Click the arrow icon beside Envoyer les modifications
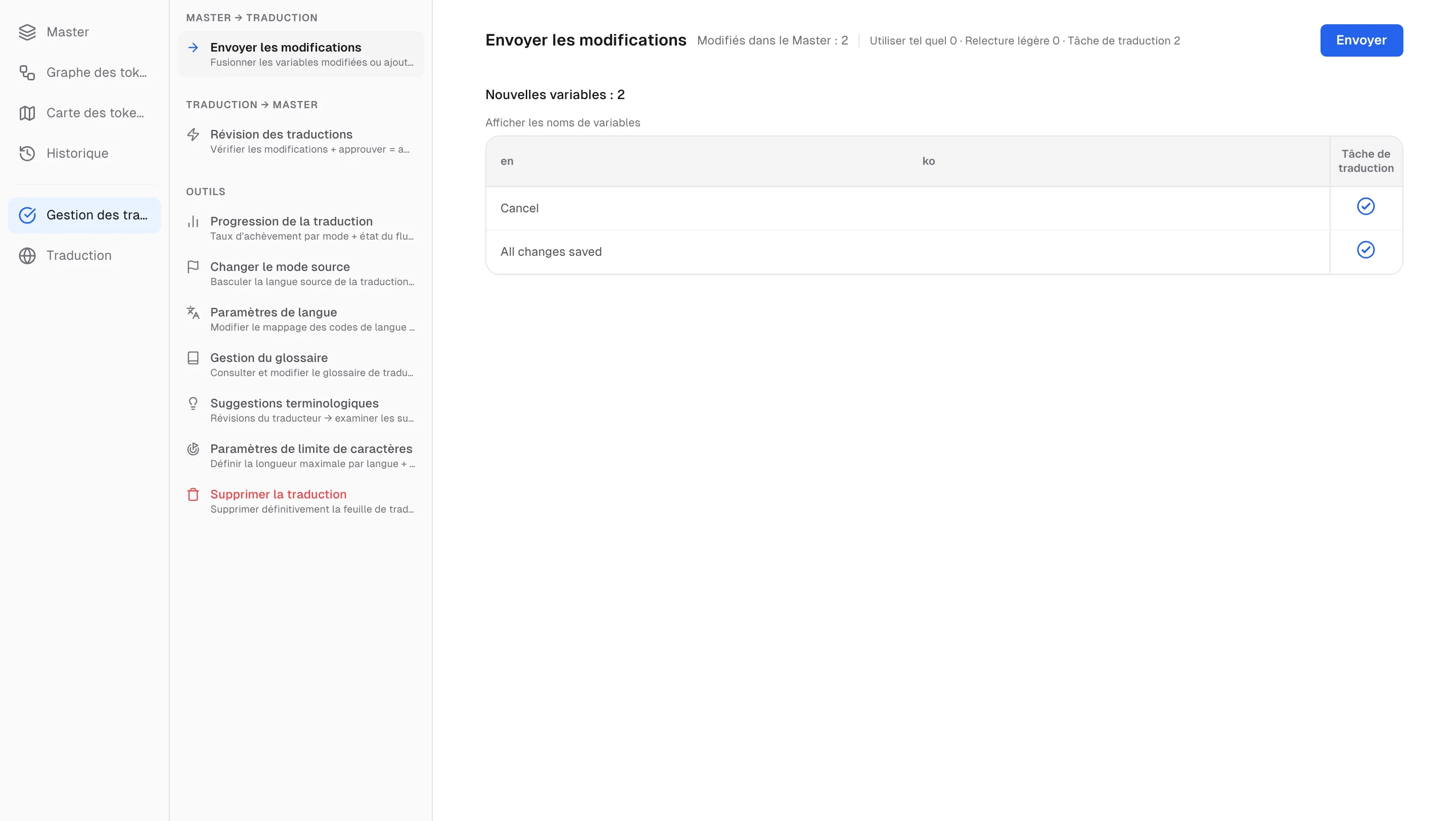This screenshot has height=821, width=1456. (193, 48)
